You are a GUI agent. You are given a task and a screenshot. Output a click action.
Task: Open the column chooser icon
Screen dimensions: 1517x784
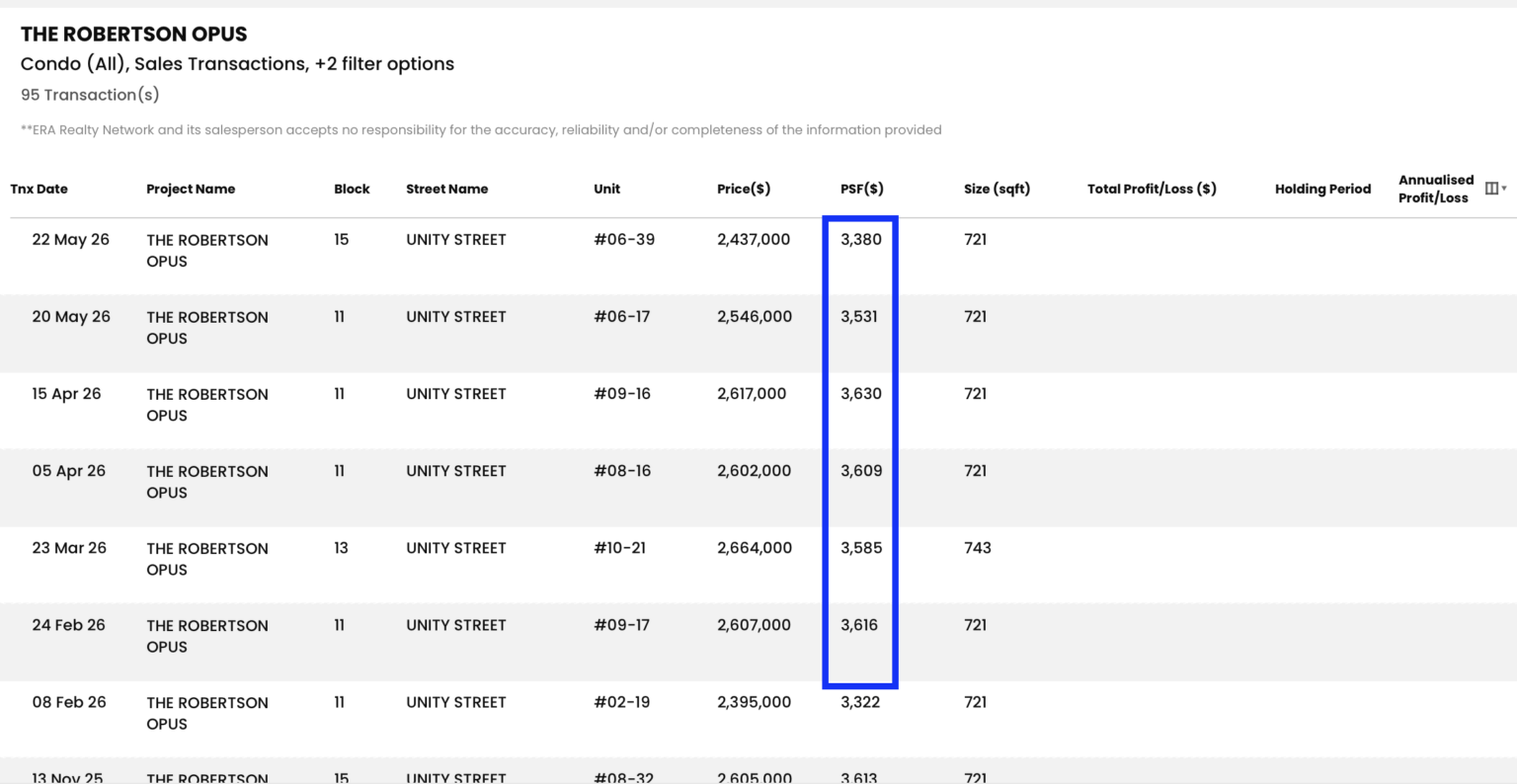click(1491, 189)
